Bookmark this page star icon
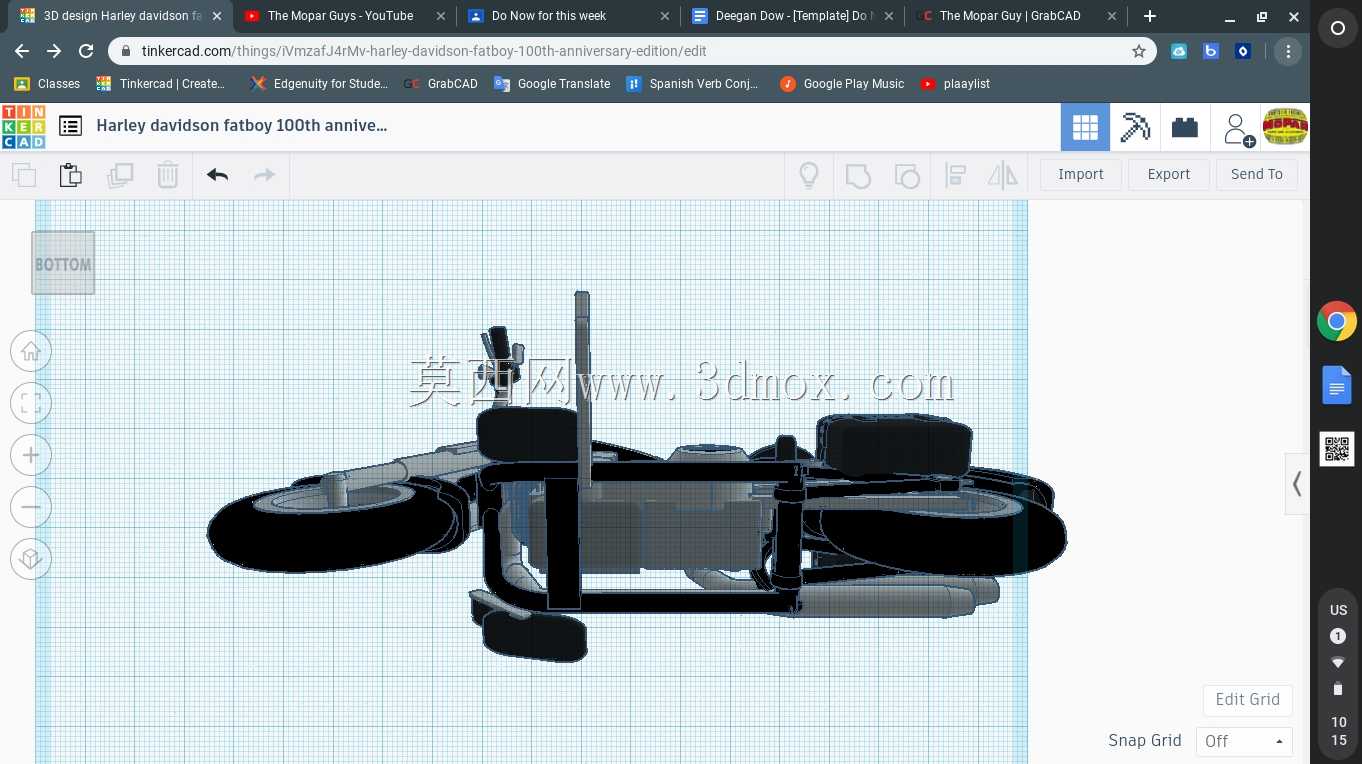This screenshot has width=1362, height=764. click(x=1138, y=51)
